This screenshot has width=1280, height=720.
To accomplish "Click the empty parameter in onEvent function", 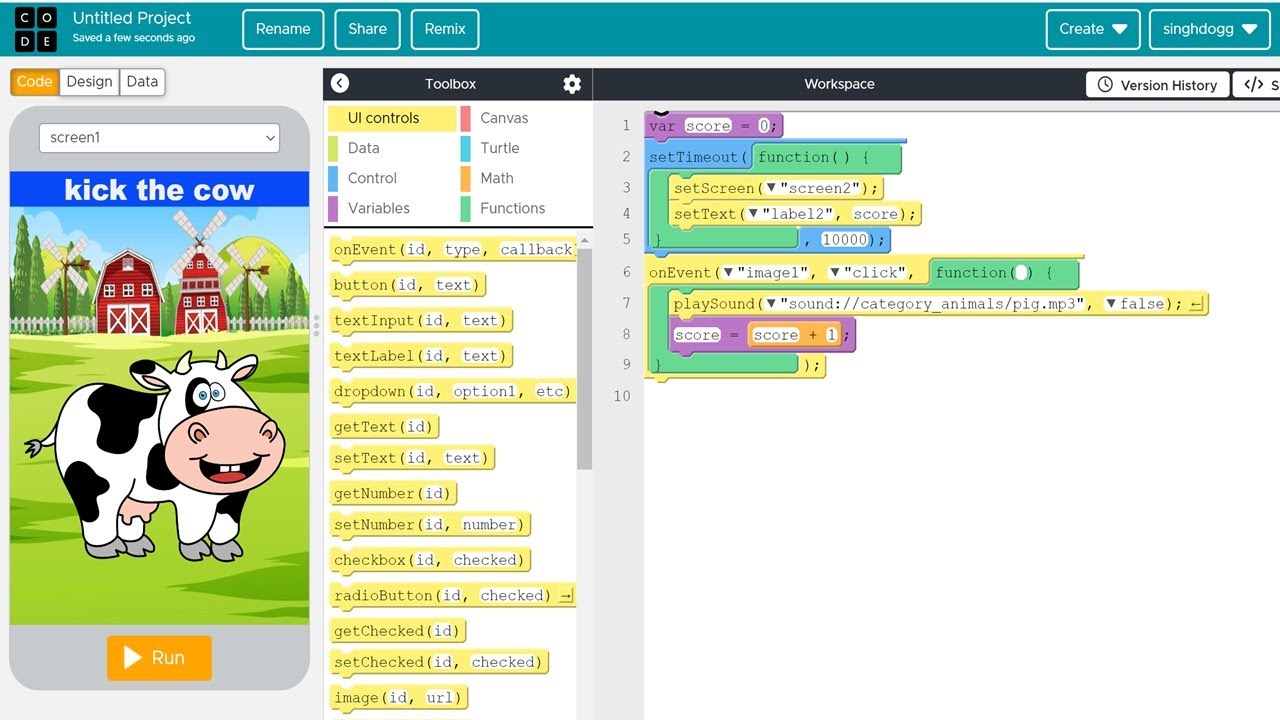I will coord(1020,273).
